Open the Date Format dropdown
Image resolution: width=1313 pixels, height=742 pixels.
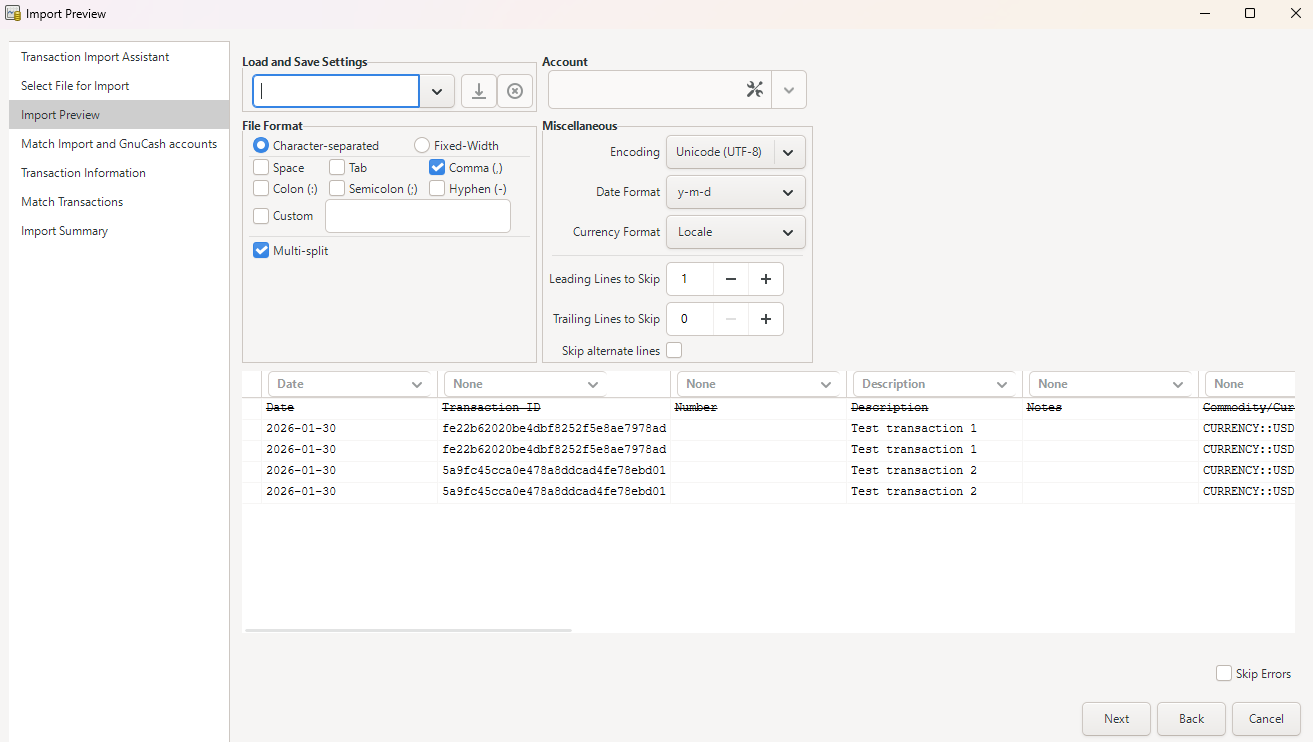click(735, 192)
